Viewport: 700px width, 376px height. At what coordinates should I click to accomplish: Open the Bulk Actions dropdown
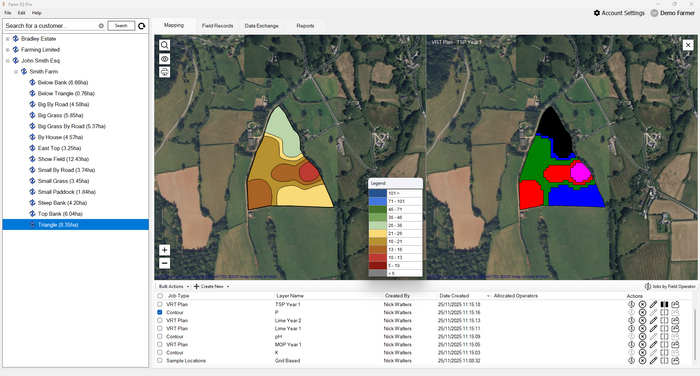pyautogui.click(x=174, y=286)
